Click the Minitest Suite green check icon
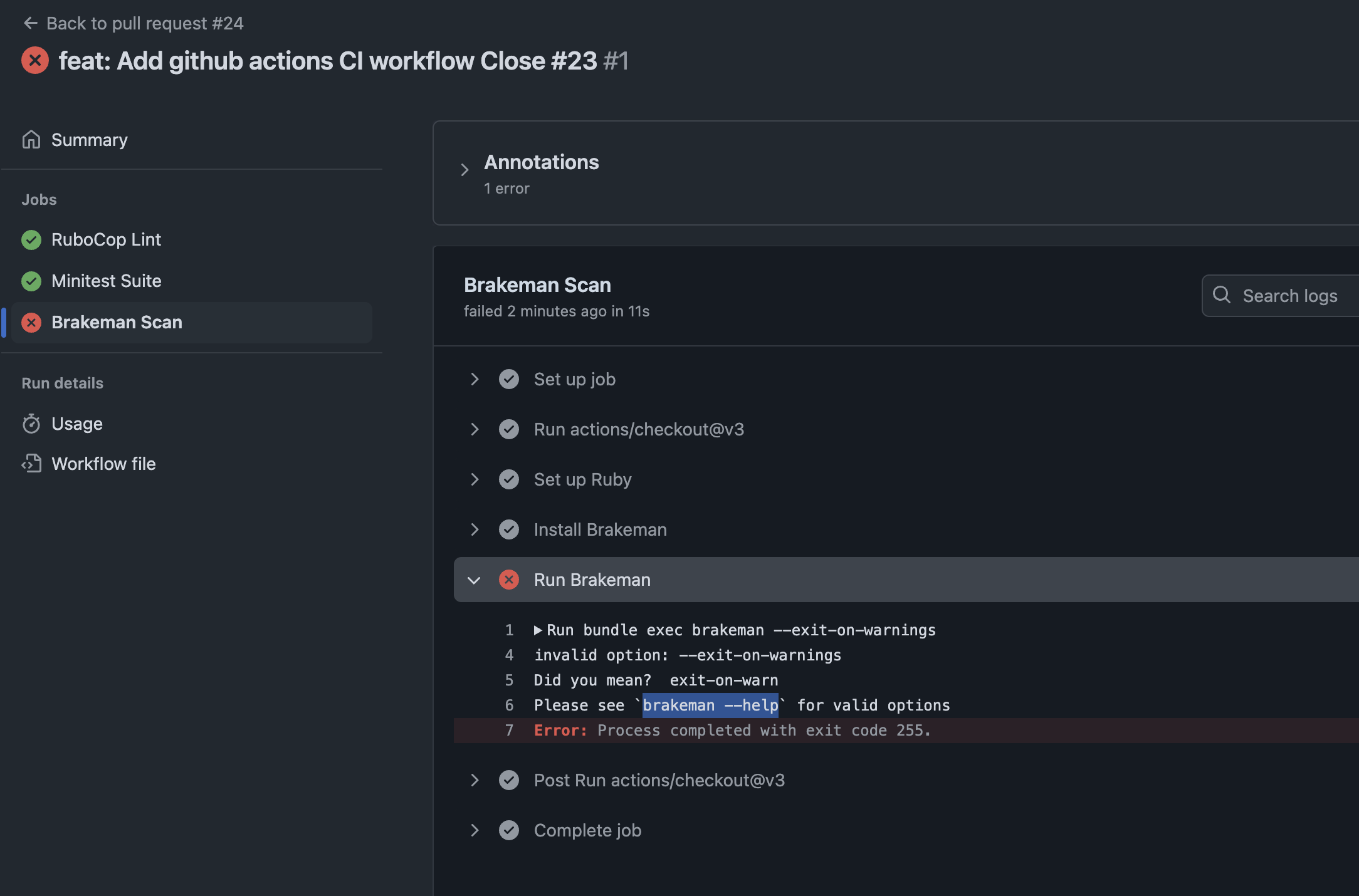This screenshot has height=896, width=1359. tap(31, 281)
